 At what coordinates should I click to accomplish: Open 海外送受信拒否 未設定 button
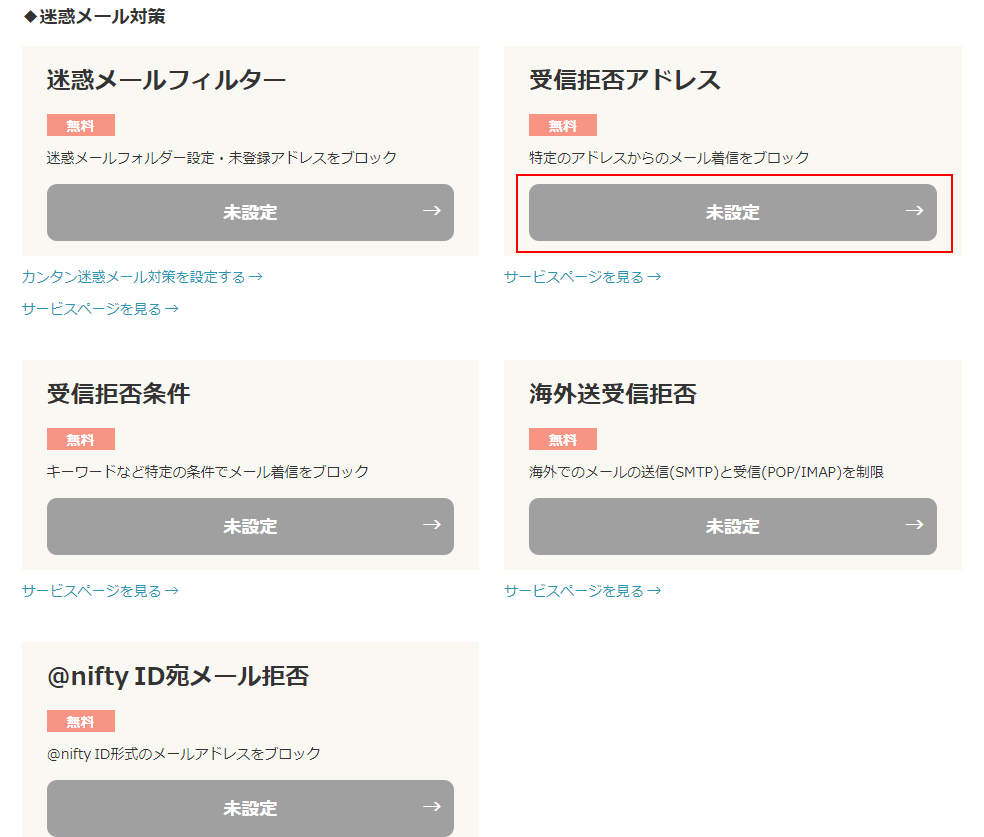coord(732,526)
